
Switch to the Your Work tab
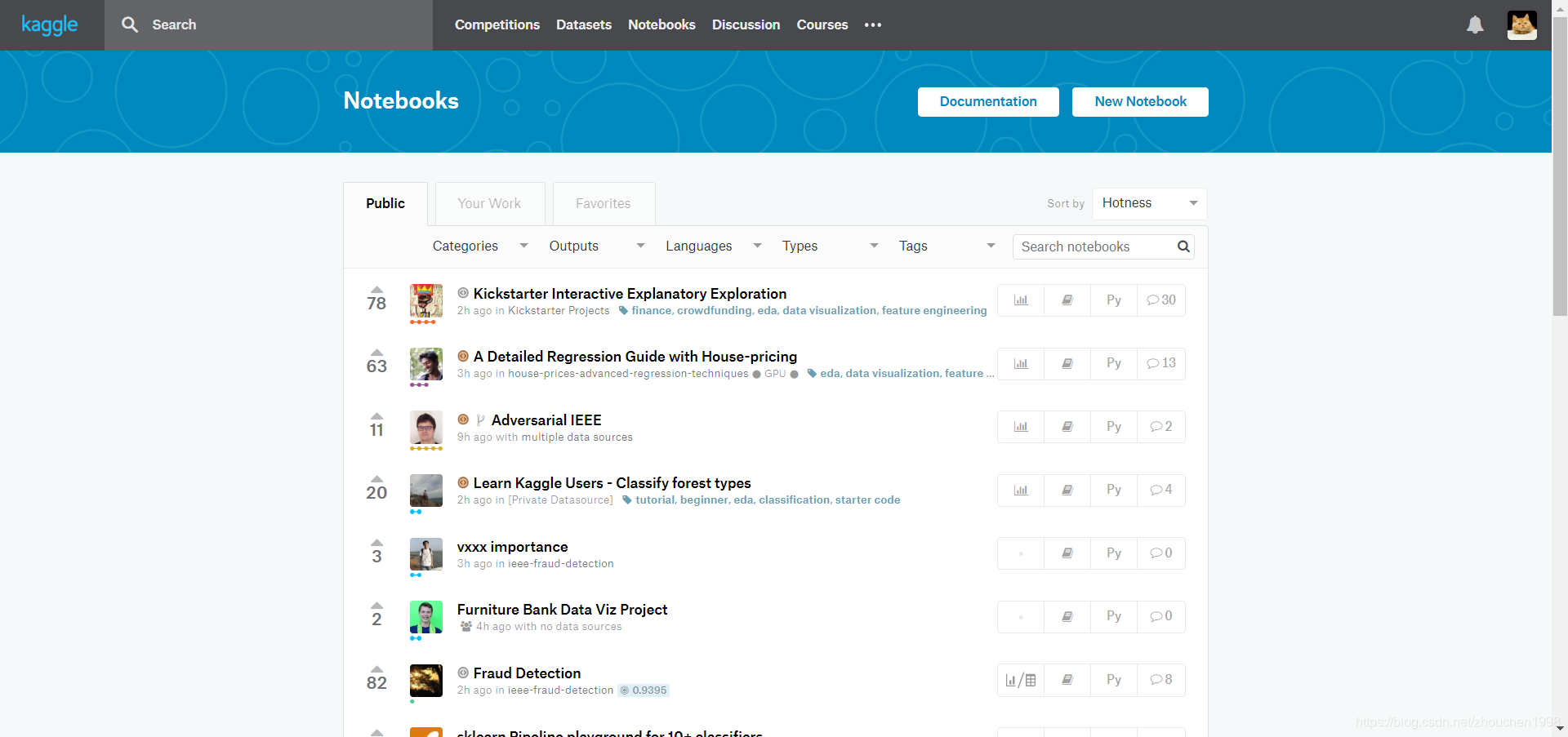489,203
